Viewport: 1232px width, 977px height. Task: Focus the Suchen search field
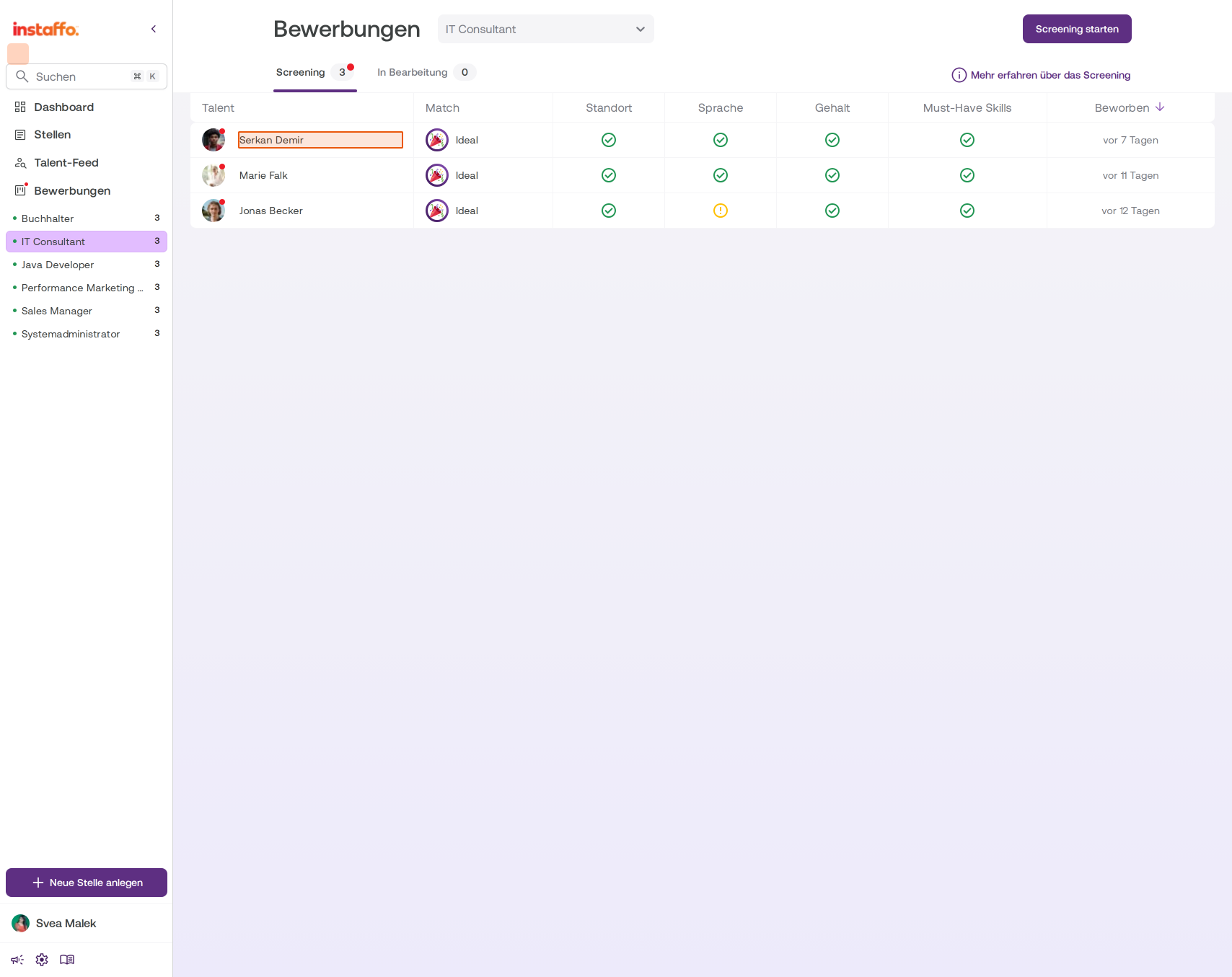(87, 76)
